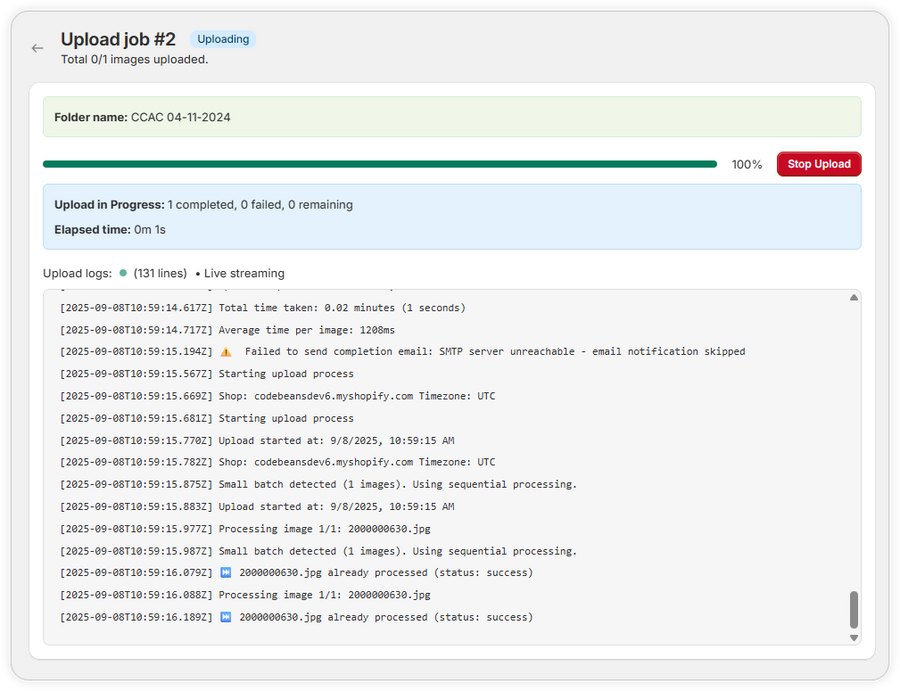Click the green upload progress bar
The image size is (900, 691).
tap(380, 164)
